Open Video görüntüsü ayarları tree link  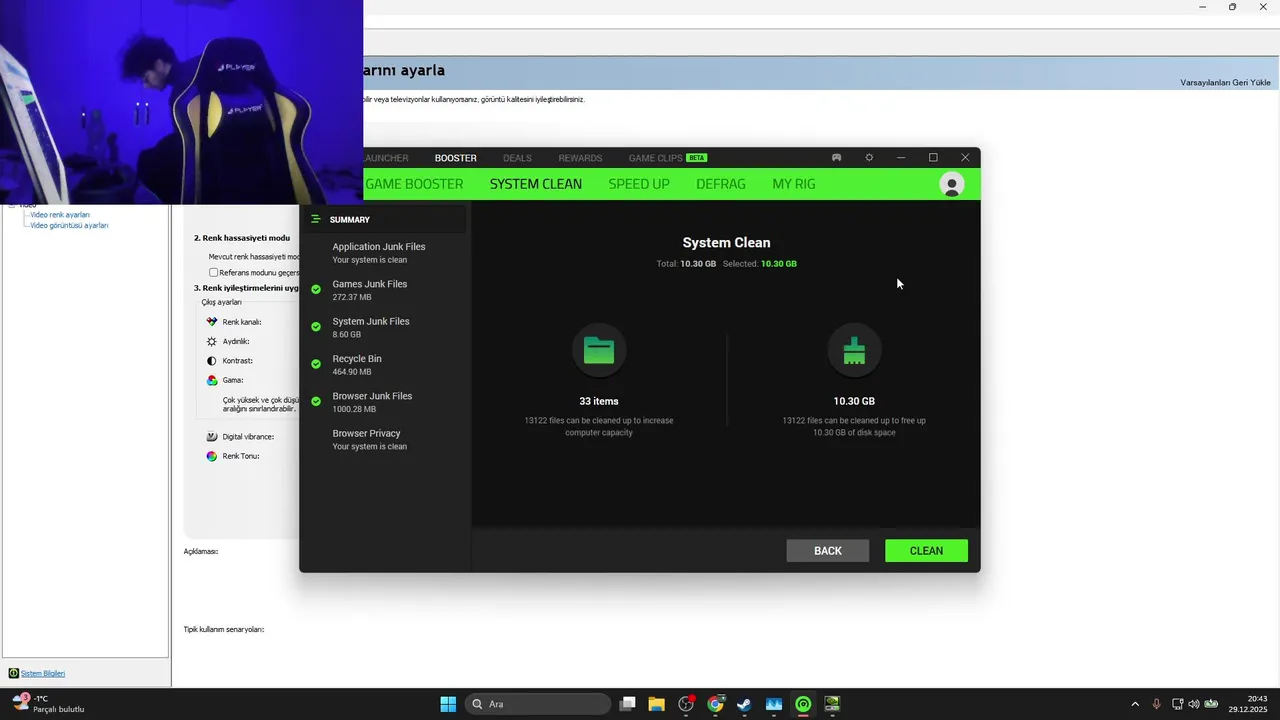69,225
